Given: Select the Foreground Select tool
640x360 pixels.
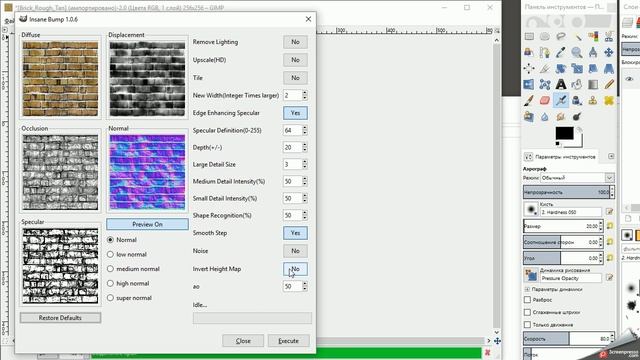Looking at the screenshot, I should click(x=529, y=52).
